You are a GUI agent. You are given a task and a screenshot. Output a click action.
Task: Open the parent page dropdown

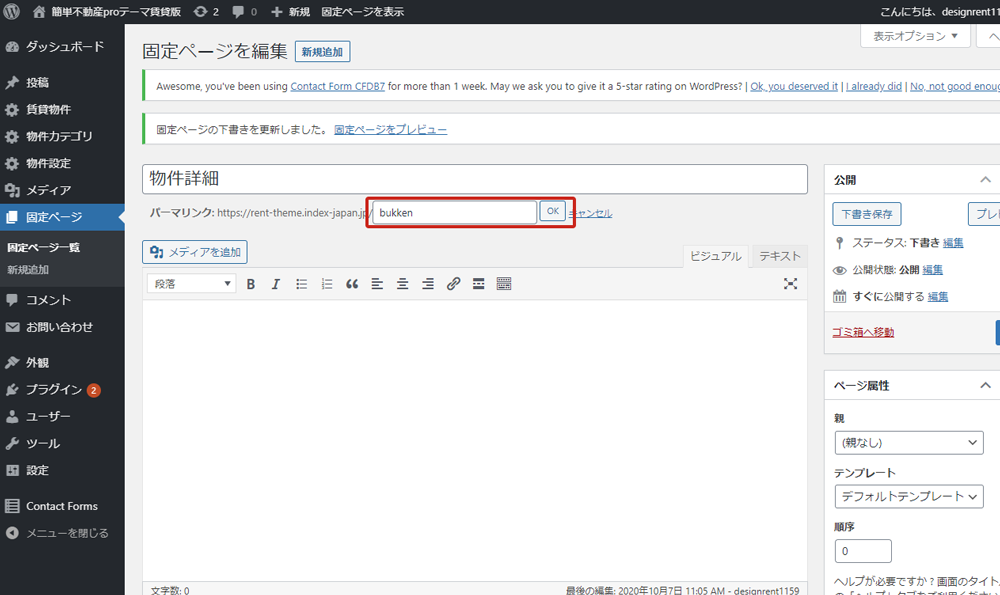coord(908,442)
